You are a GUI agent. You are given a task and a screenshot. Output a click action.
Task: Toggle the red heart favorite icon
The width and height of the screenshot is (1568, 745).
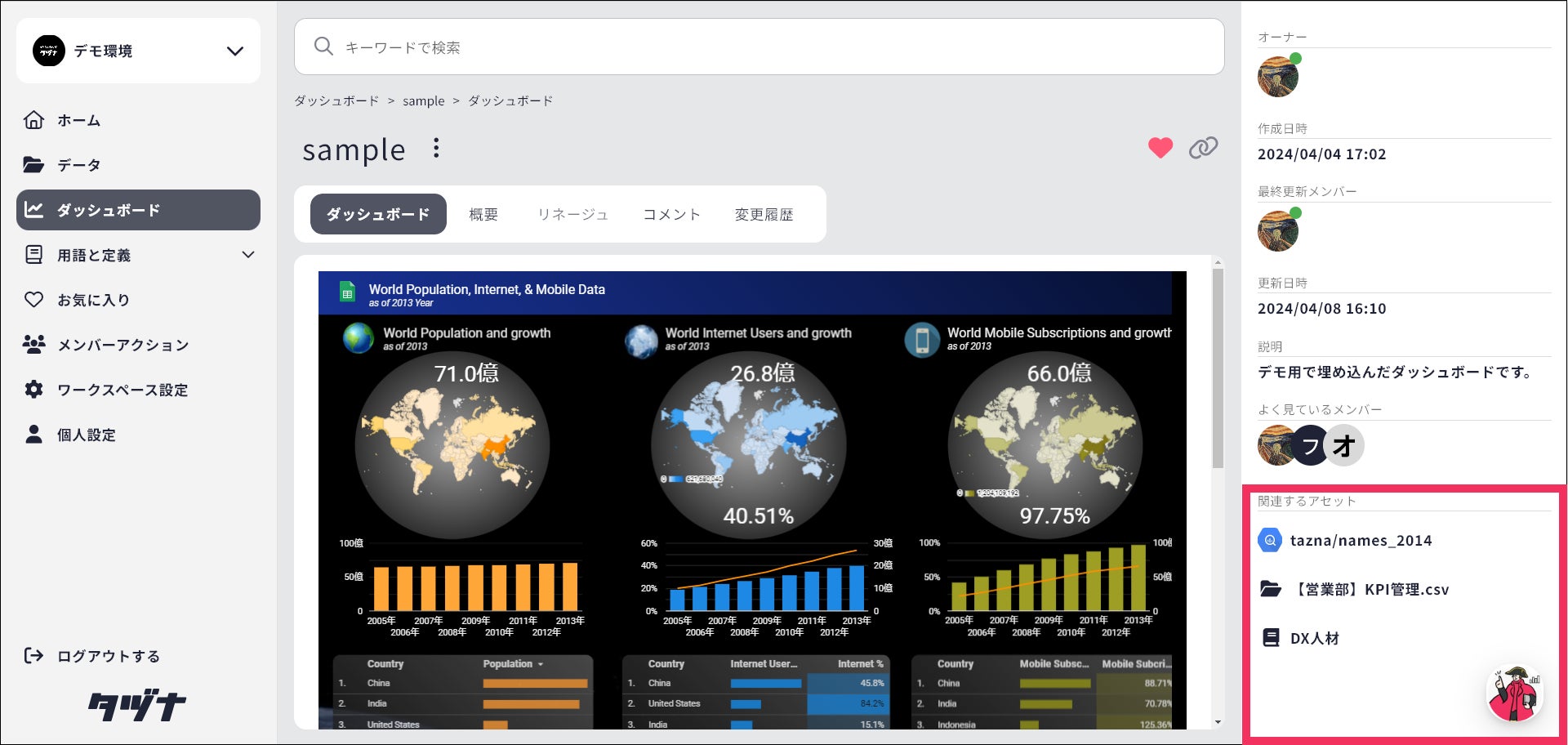[1160, 148]
